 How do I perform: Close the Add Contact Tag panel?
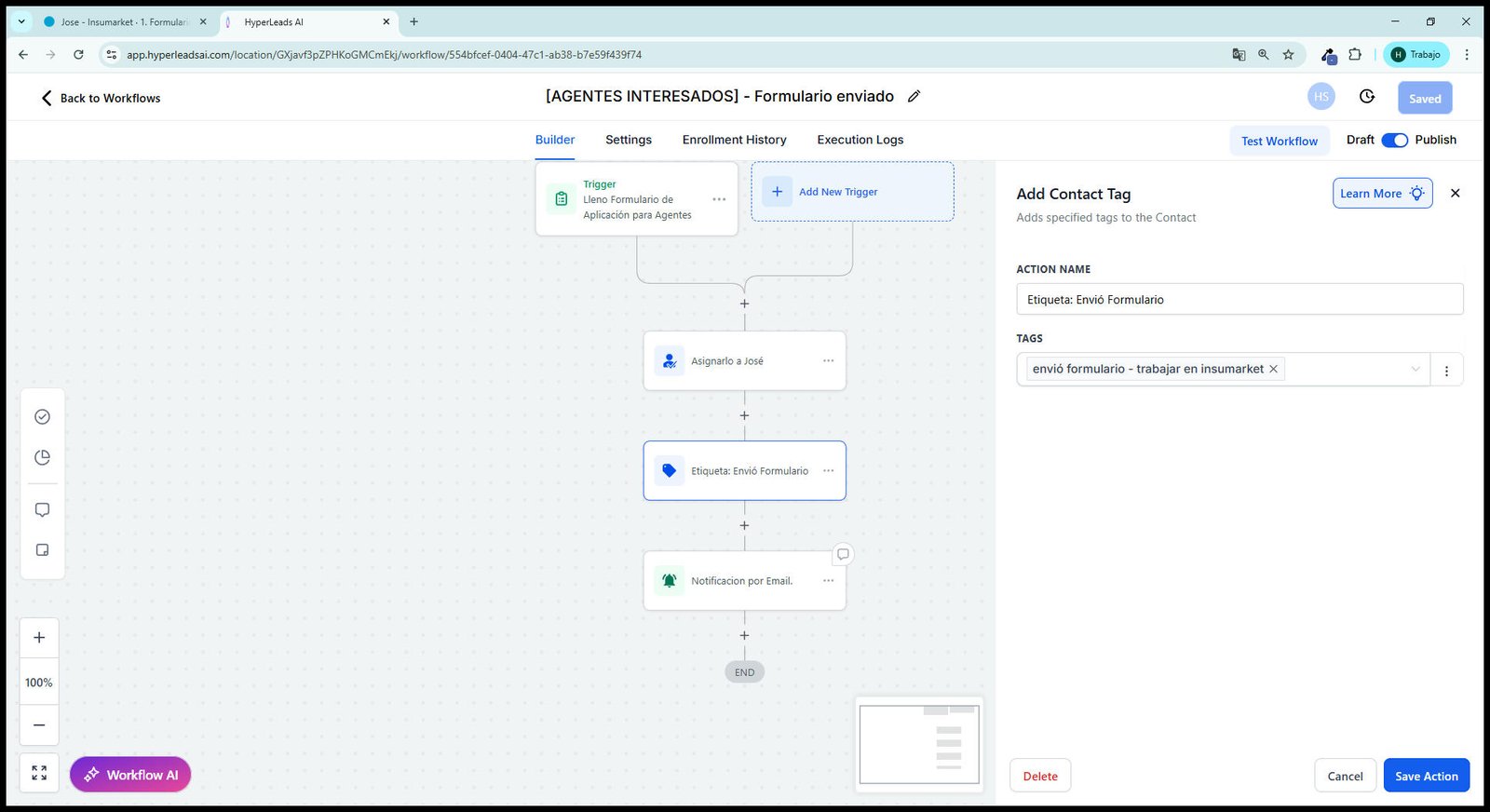coord(1456,193)
